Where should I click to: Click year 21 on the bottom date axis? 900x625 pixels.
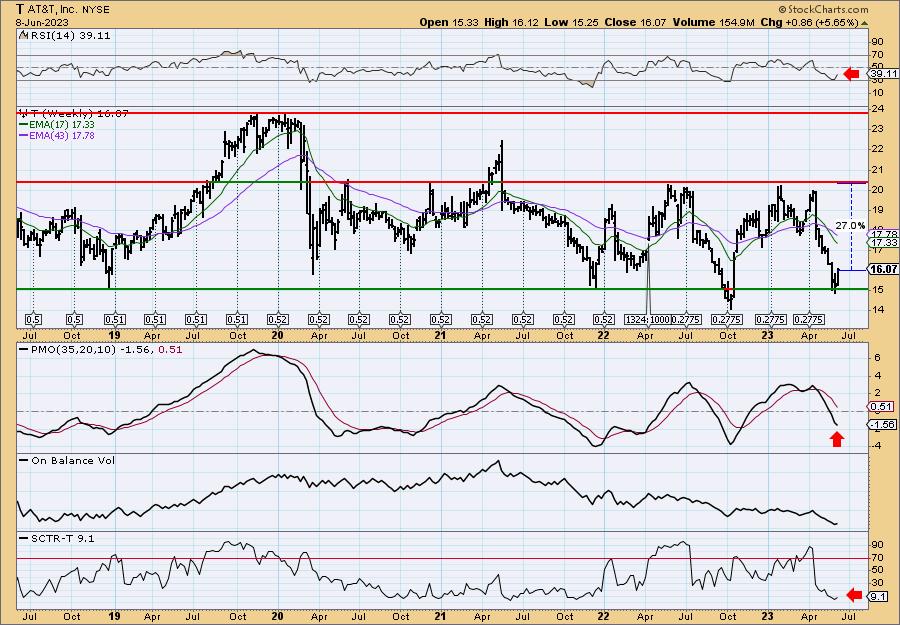coord(440,617)
